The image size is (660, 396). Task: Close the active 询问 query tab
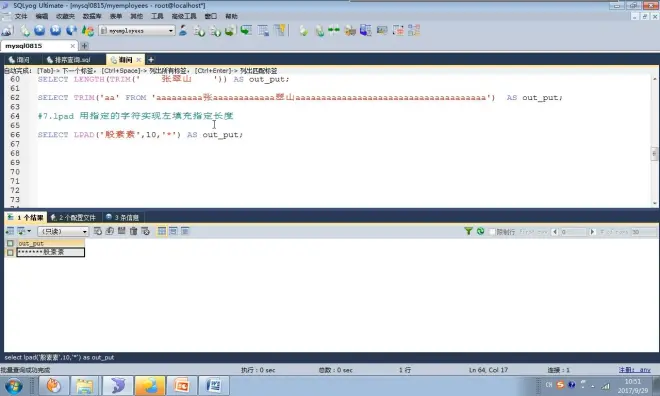tap(138, 60)
